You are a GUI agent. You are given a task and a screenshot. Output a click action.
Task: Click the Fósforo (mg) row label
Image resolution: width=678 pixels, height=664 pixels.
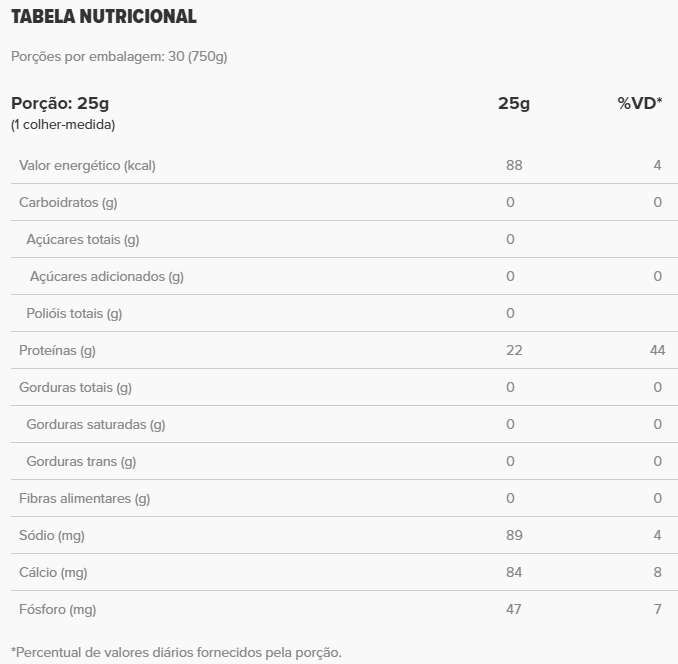coord(57,609)
